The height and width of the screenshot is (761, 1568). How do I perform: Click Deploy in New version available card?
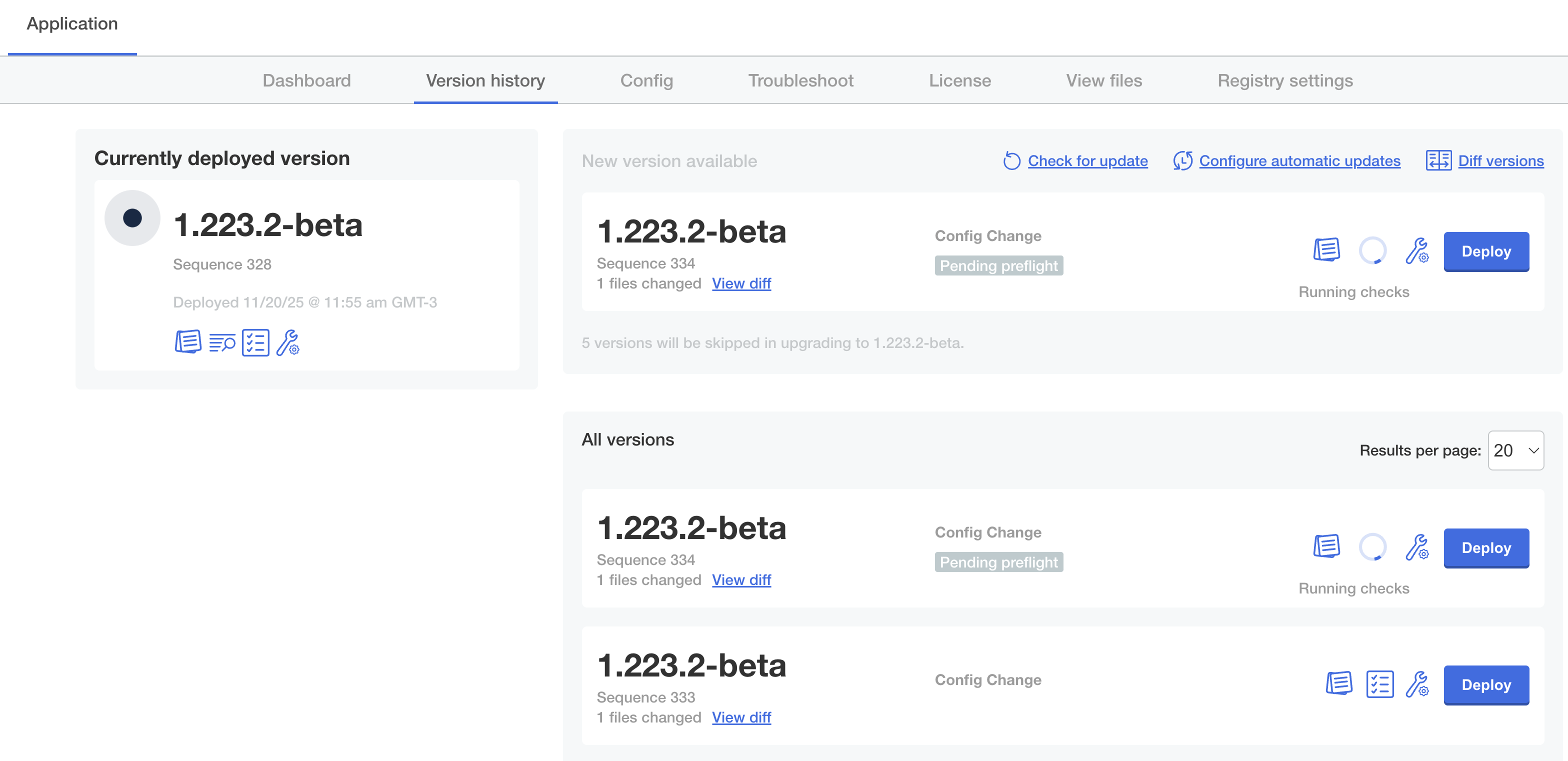[1485, 251]
